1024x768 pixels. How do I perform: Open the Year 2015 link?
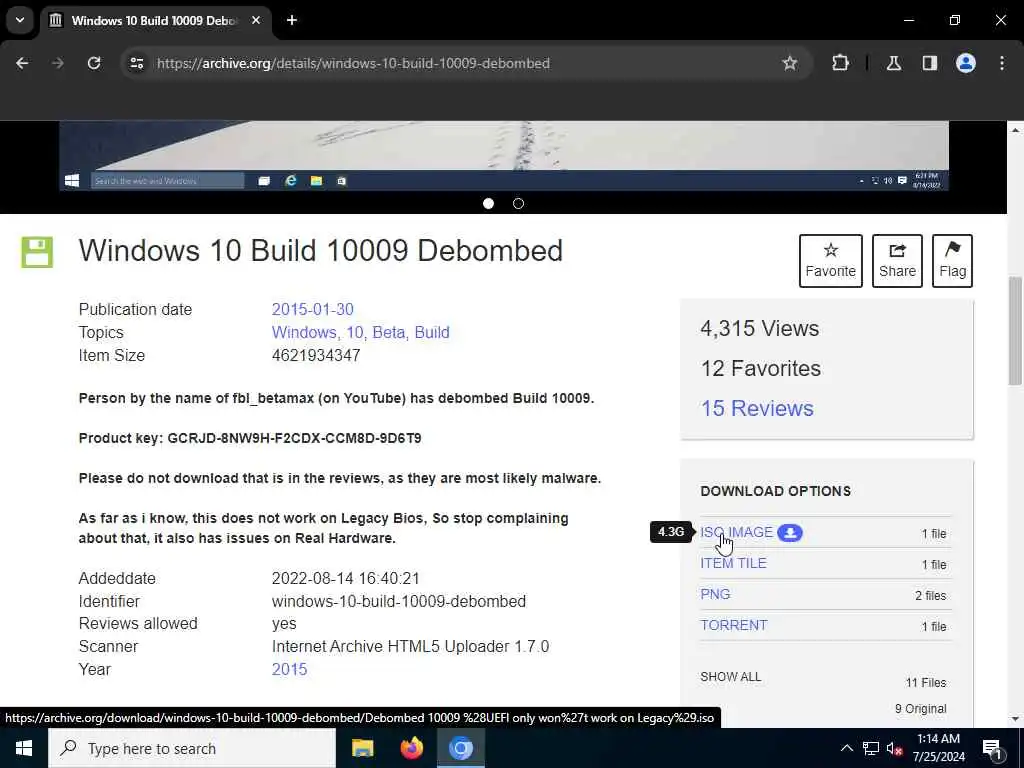click(289, 669)
